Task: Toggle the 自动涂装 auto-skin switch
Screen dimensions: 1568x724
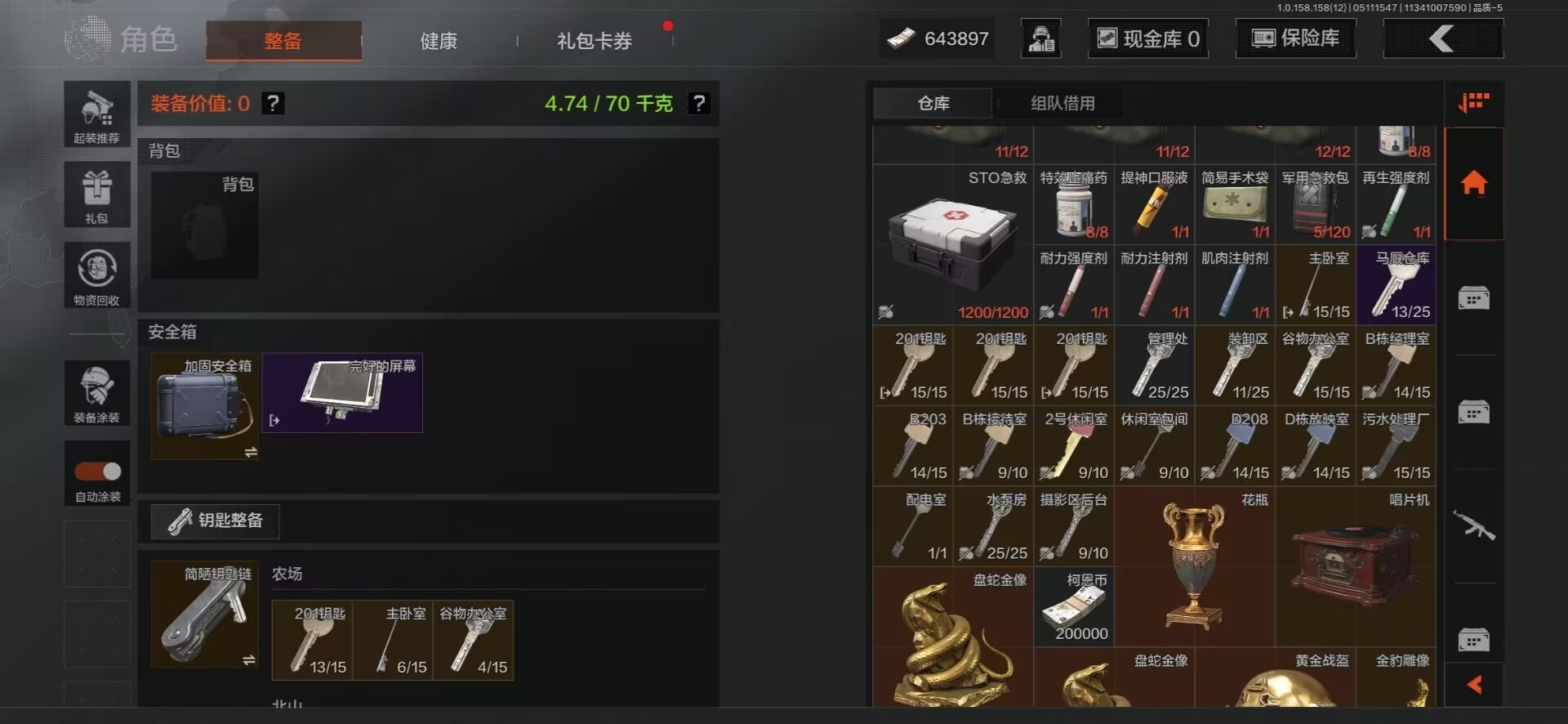Action: click(x=98, y=471)
